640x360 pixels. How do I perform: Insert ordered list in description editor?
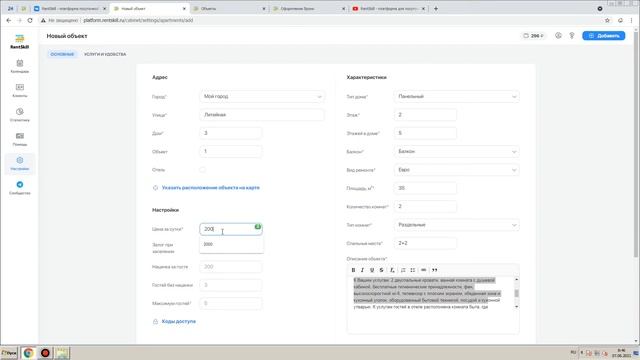tap(403, 270)
